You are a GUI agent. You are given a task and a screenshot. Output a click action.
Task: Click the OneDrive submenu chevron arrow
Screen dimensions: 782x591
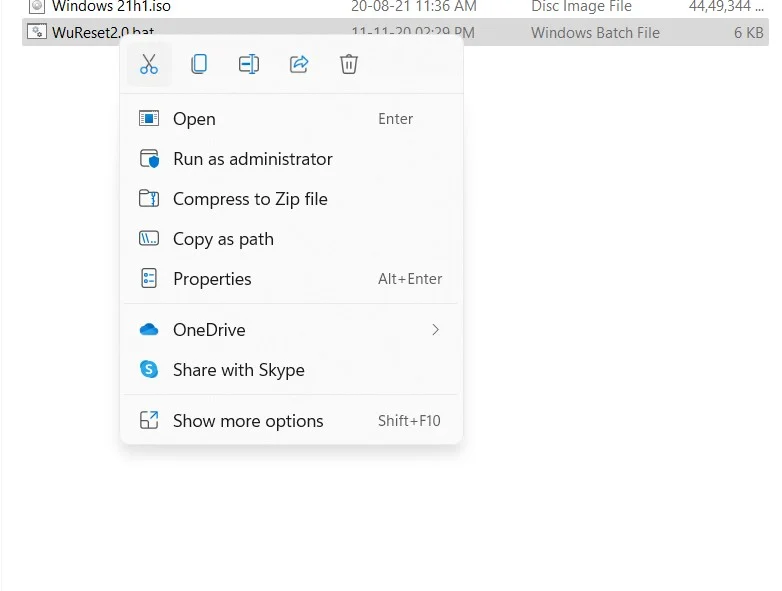[x=435, y=330]
